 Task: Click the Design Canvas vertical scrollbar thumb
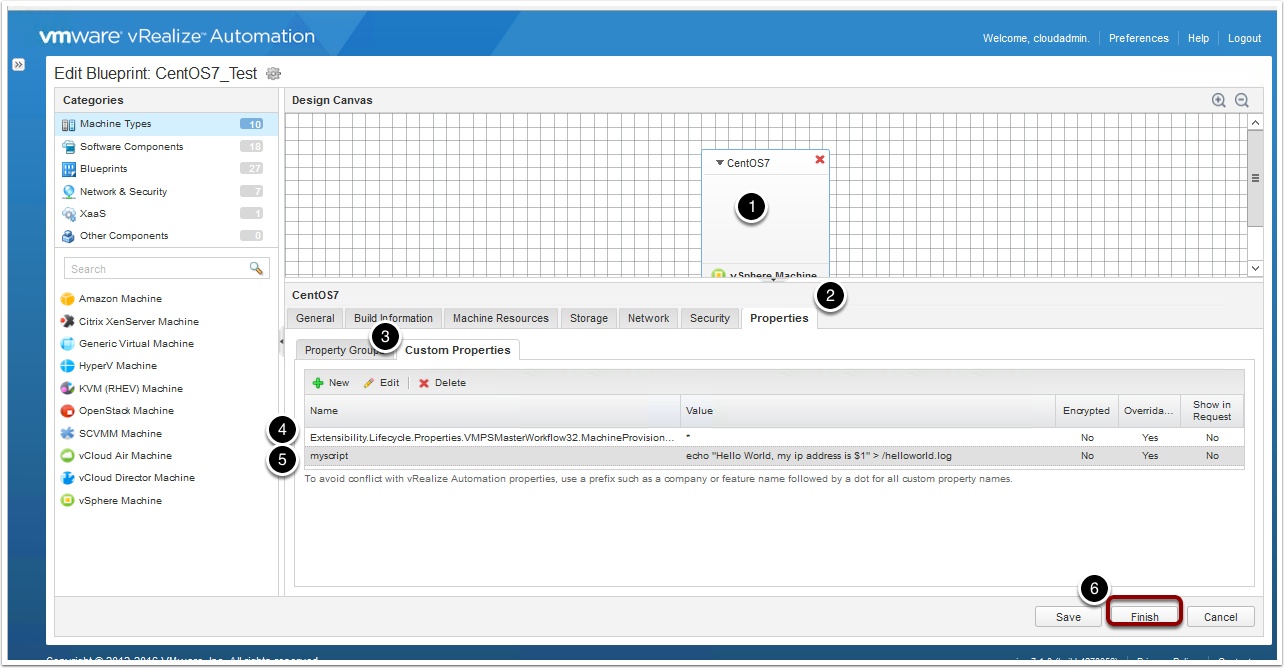pyautogui.click(x=1255, y=179)
